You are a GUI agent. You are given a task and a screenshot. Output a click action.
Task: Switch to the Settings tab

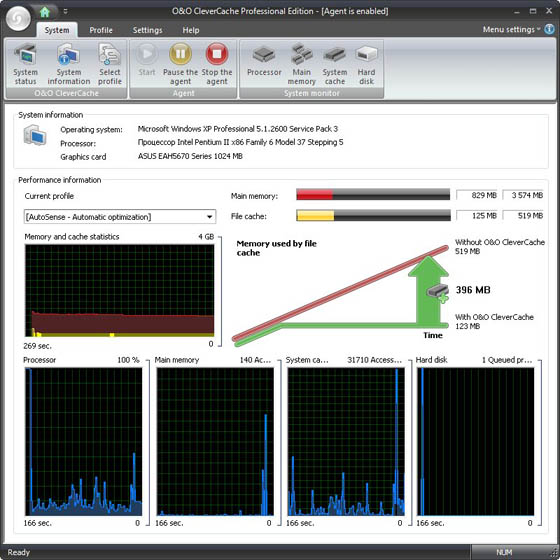click(148, 30)
